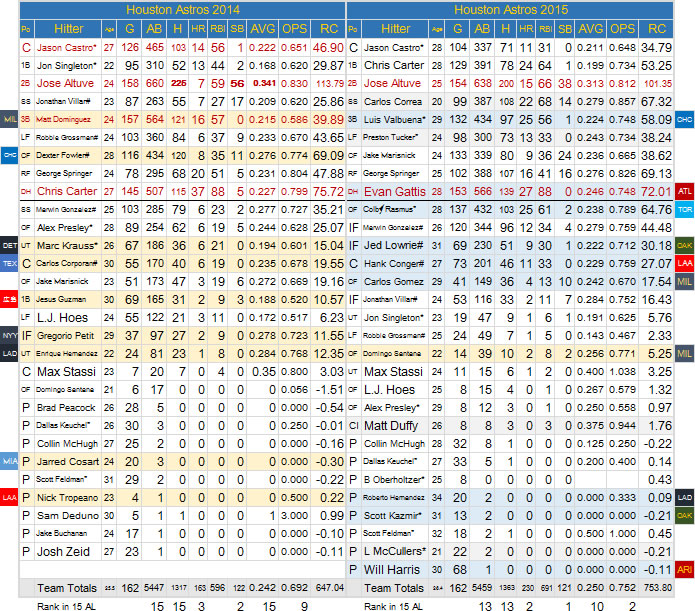The height and width of the screenshot is (611, 695).
Task: Click the 647.04 team RC total
Action: pos(329,588)
